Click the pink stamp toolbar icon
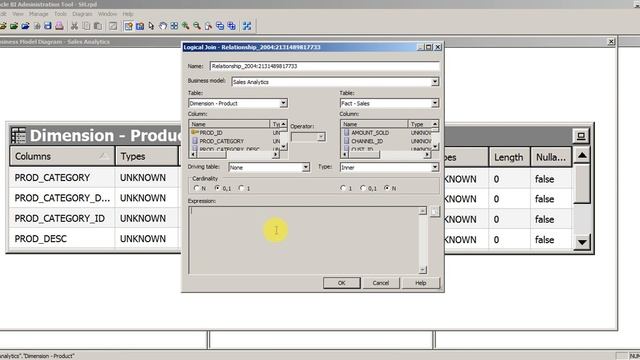Image resolution: width=640 pixels, height=360 pixels. (59, 26)
